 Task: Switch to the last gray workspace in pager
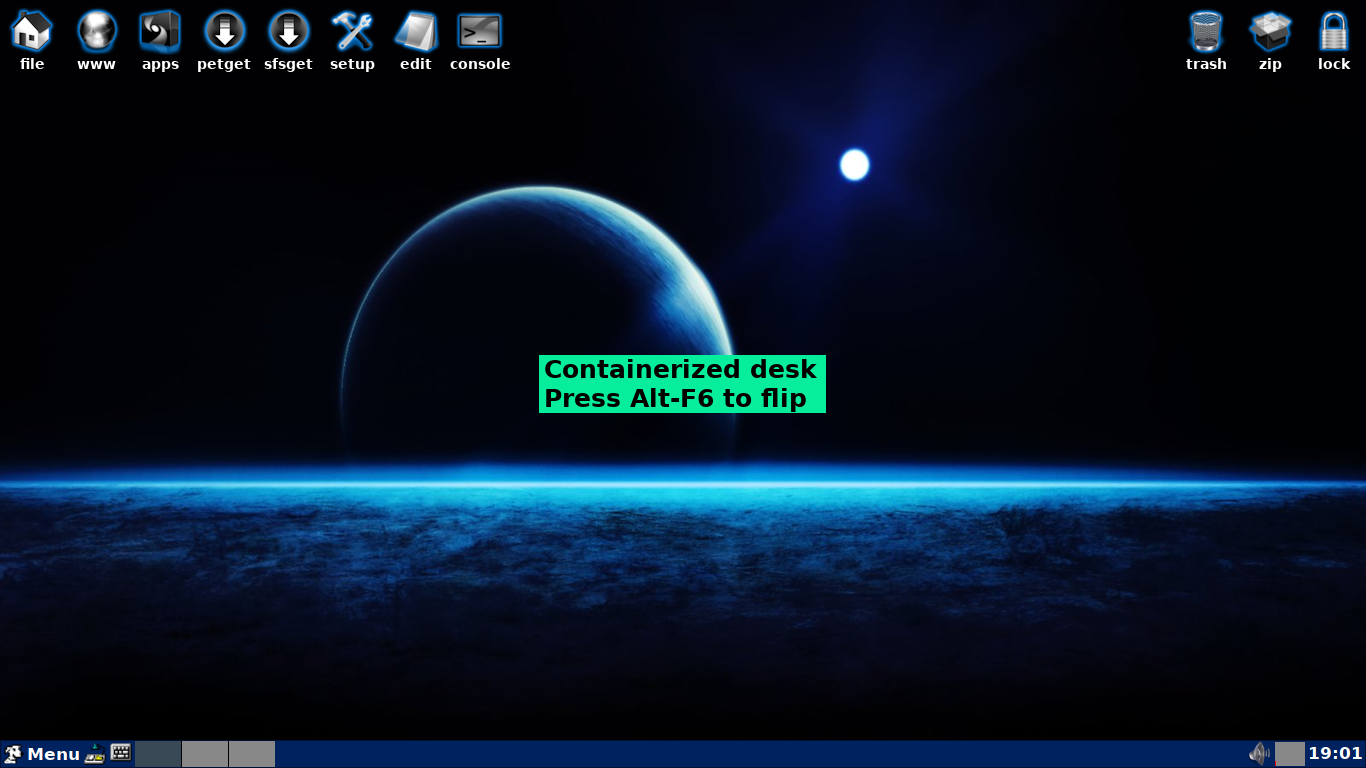pyautogui.click(x=252, y=754)
